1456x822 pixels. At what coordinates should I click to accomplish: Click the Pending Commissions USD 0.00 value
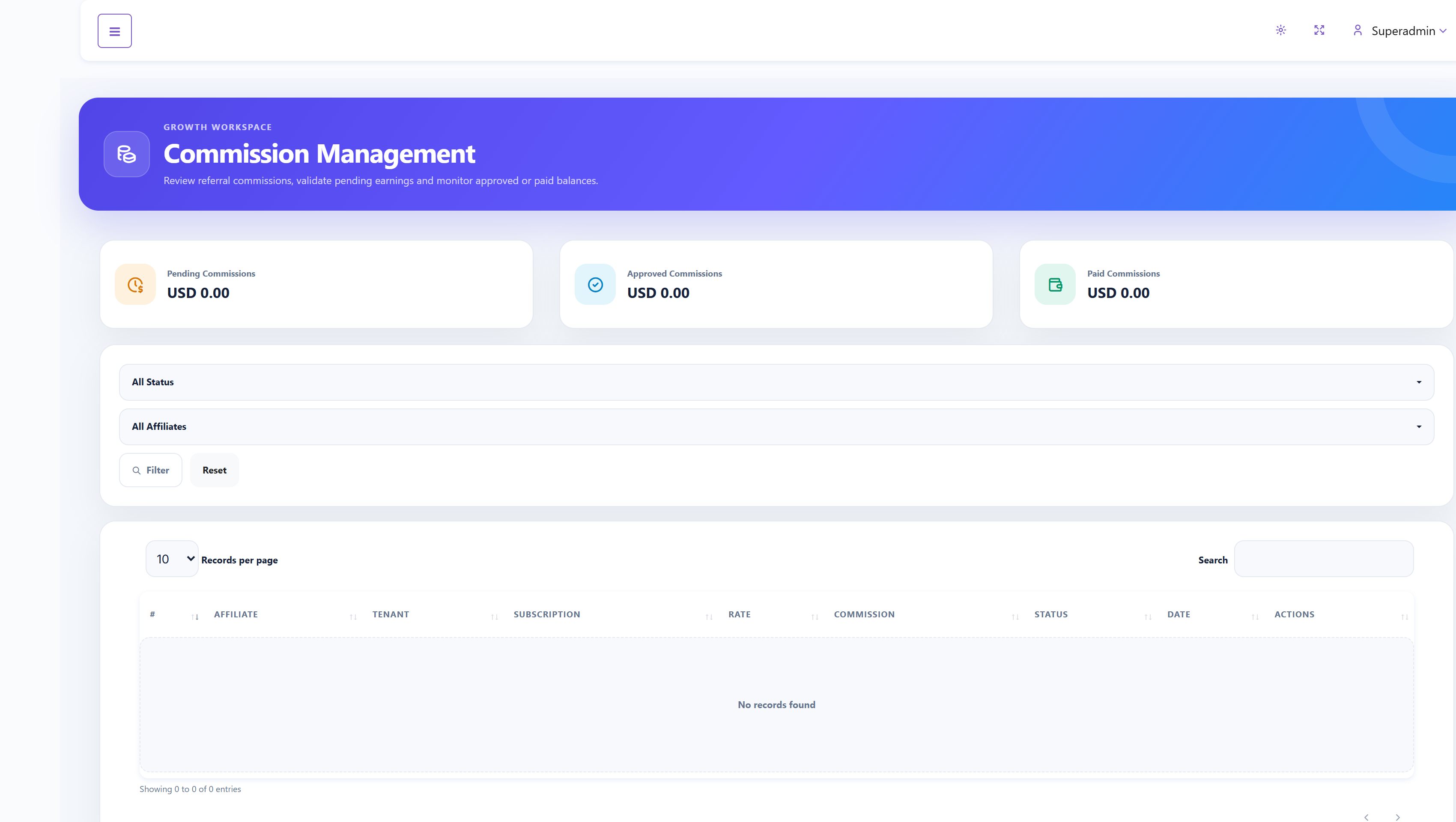198,293
